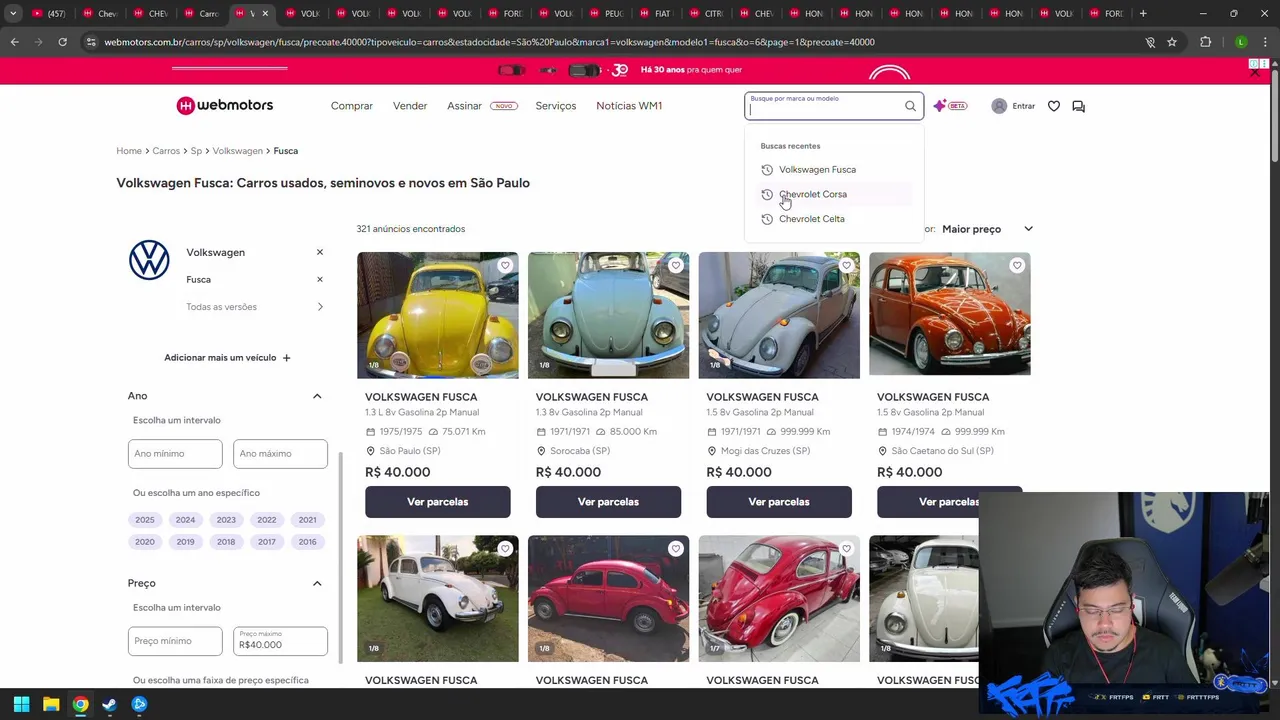Viewport: 1280px width, 720px height.
Task: Click the Entrar login link
Action: (x=1024, y=106)
